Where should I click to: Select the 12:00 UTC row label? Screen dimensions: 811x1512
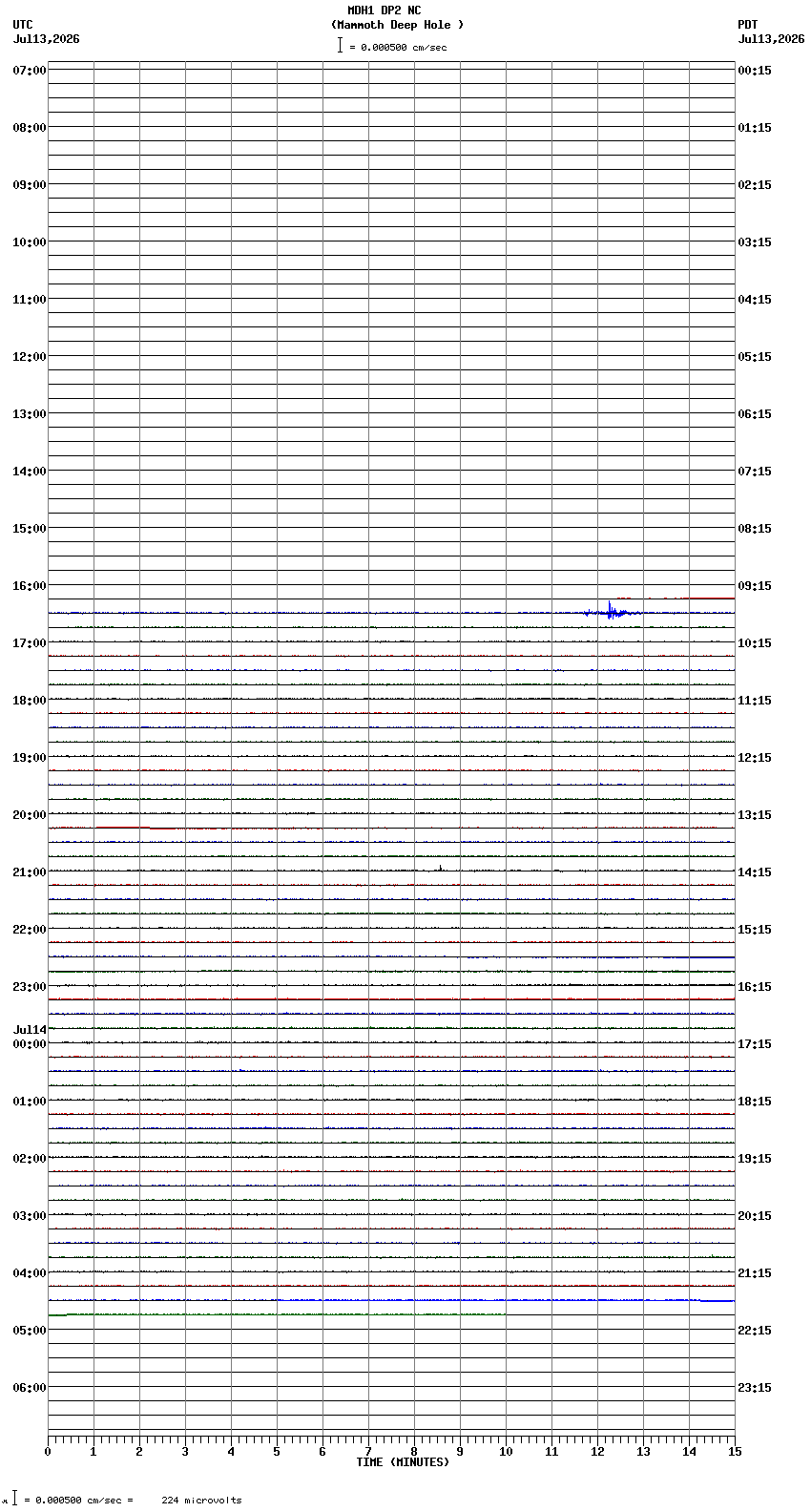point(30,357)
